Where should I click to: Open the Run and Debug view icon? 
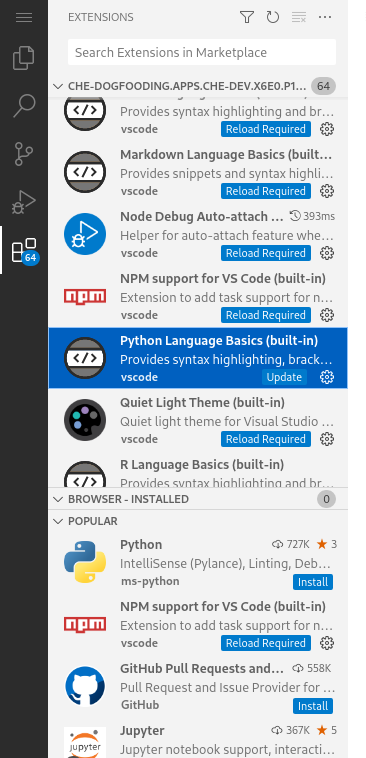click(24, 202)
